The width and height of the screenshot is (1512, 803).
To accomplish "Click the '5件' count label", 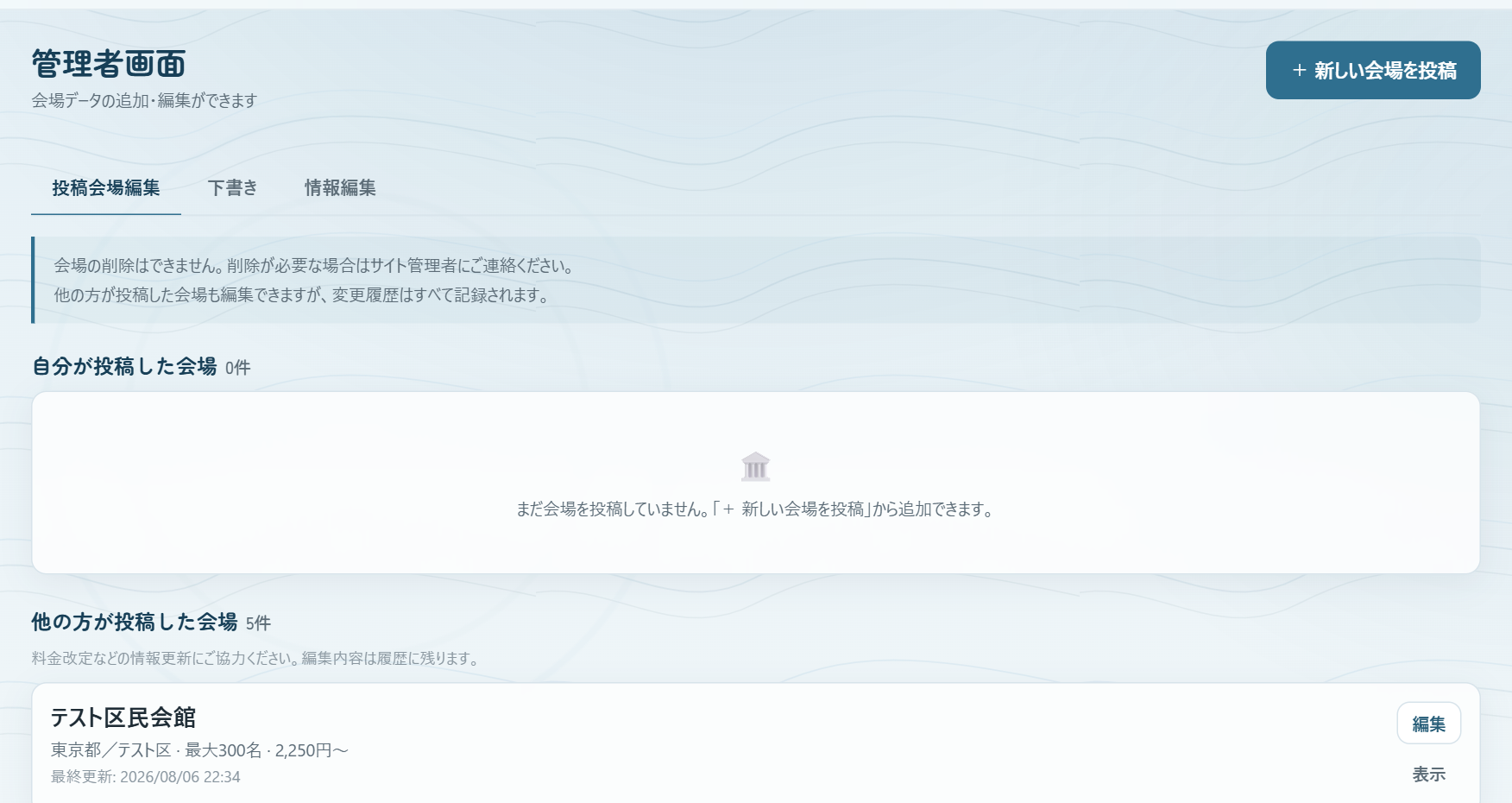I will point(258,623).
